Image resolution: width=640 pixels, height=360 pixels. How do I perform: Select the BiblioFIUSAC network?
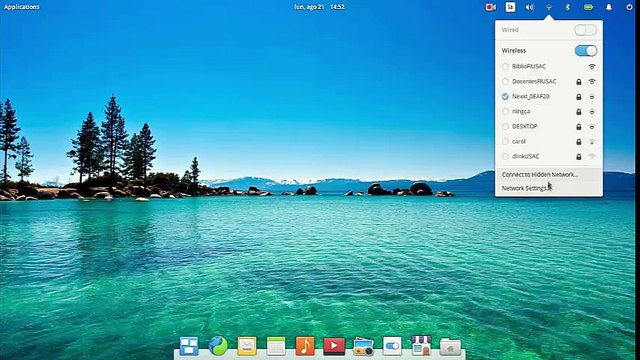click(x=549, y=66)
